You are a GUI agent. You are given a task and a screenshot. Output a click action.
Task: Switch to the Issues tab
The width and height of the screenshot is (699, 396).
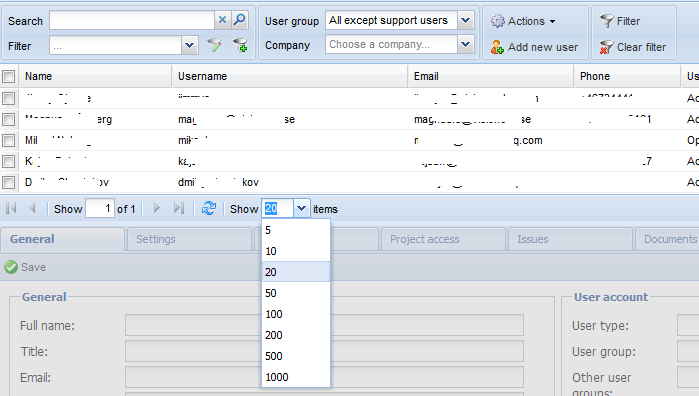pos(570,239)
